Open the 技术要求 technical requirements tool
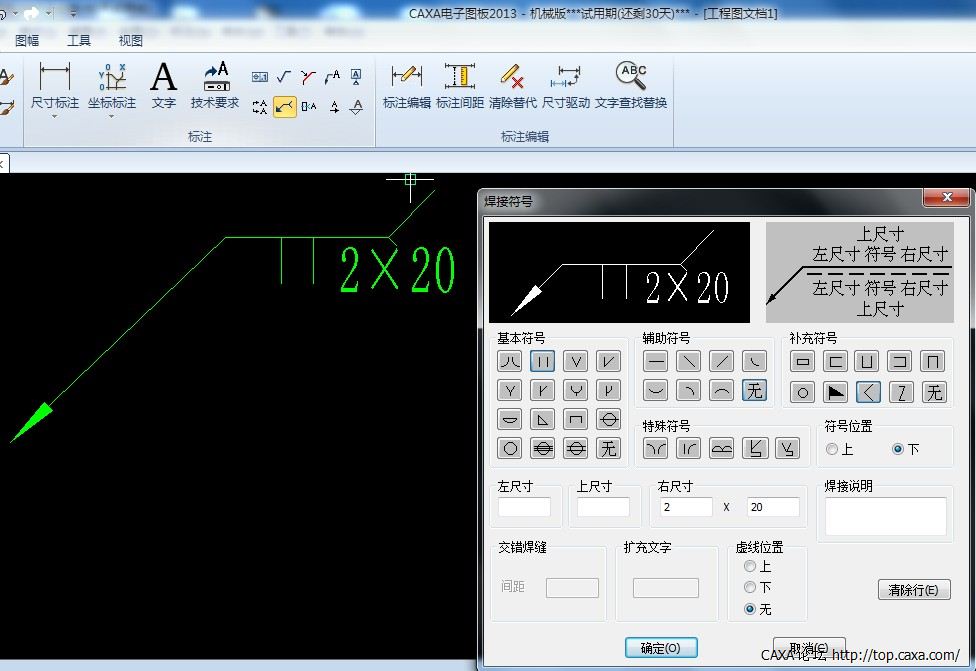Image resolution: width=976 pixels, height=671 pixels. 215,85
